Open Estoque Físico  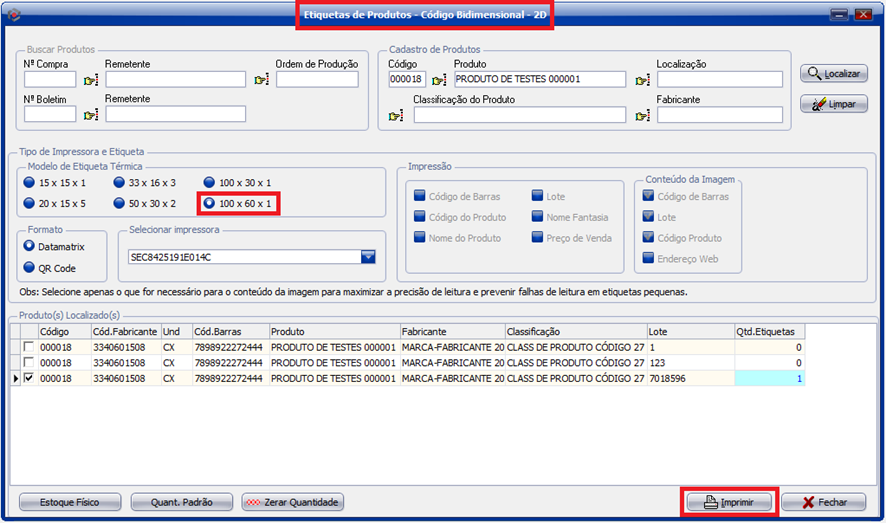[x=70, y=502]
